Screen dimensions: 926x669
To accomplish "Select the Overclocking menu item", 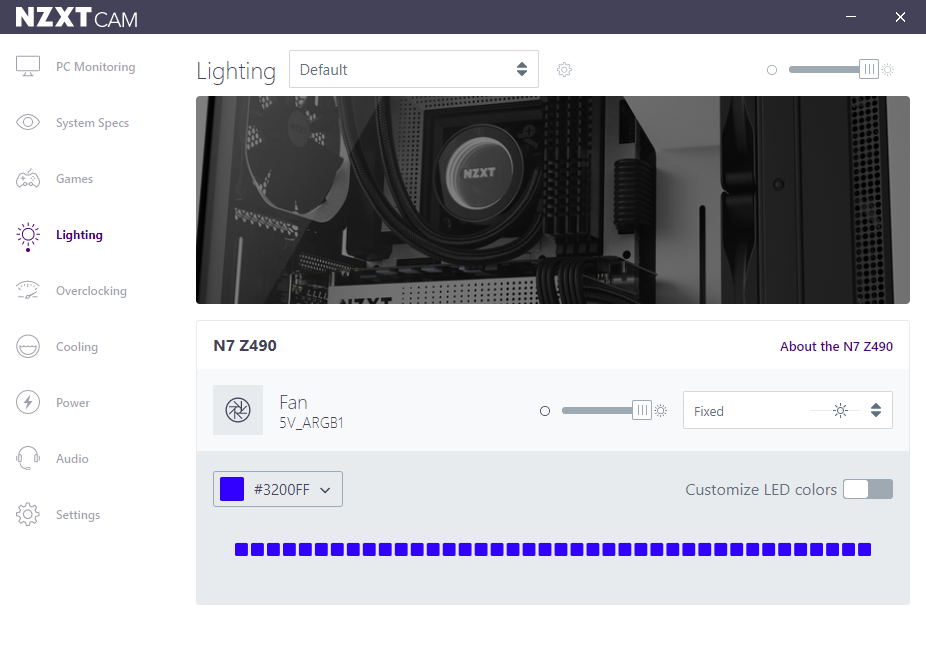I will pyautogui.click(x=91, y=291).
